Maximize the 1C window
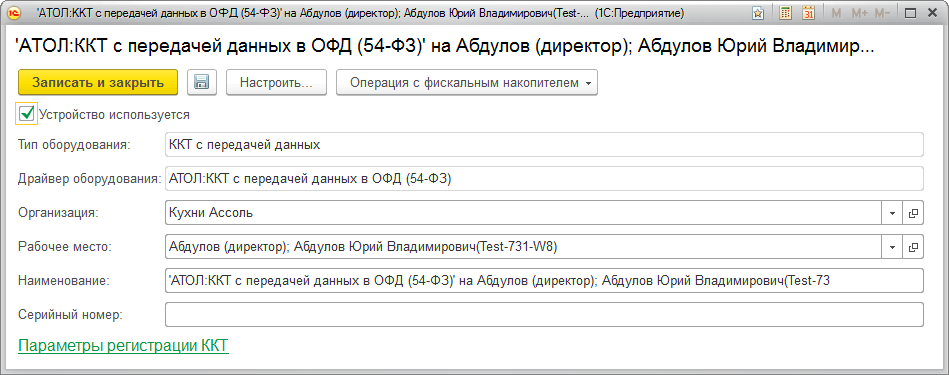Image resolution: width=949 pixels, height=375 pixels. [x=910, y=13]
